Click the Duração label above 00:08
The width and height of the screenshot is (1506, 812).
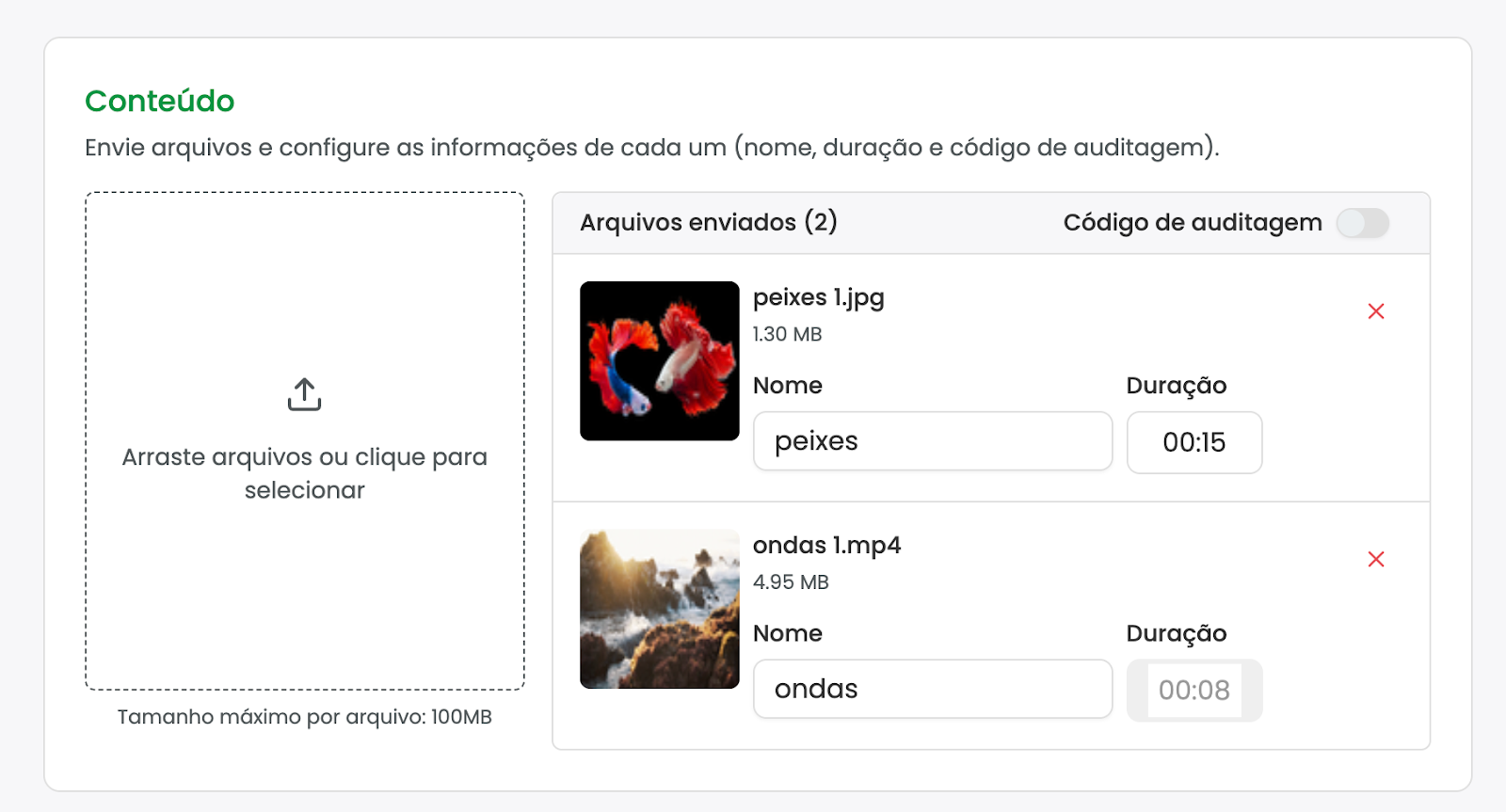[1176, 634]
